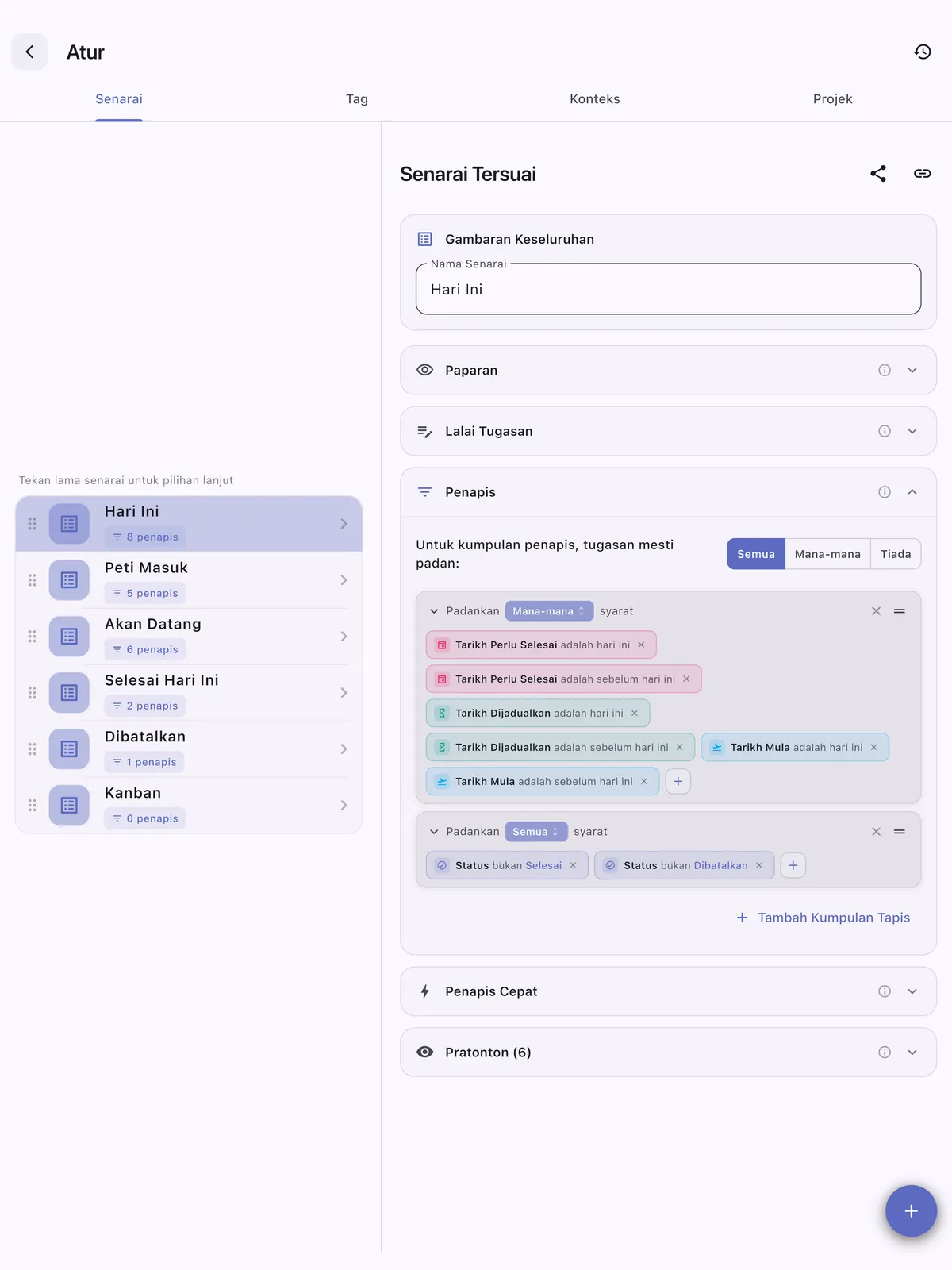
Task: Expand the Pratonton (6) section chevron
Action: 912,1053
